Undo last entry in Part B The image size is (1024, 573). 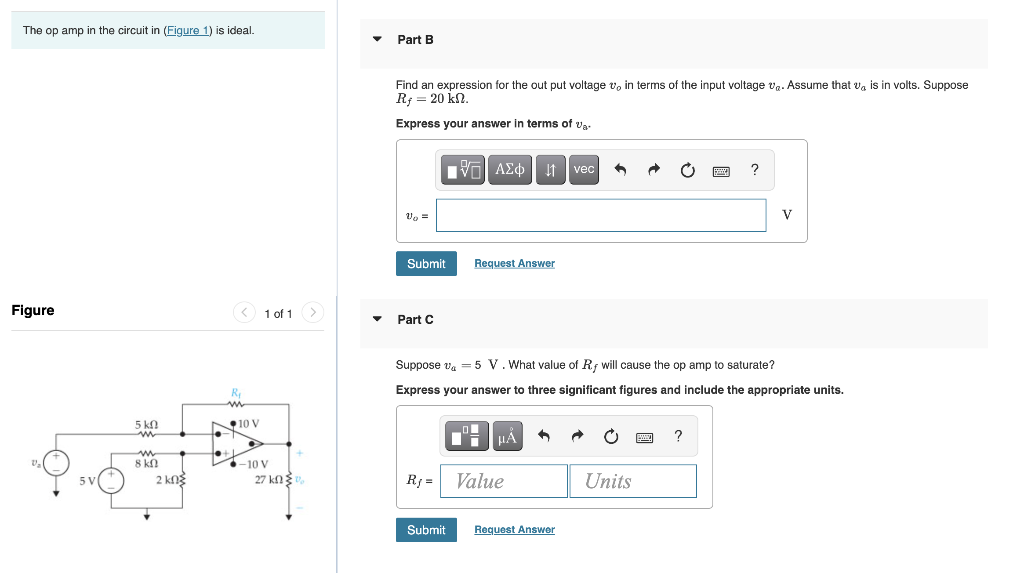[620, 170]
